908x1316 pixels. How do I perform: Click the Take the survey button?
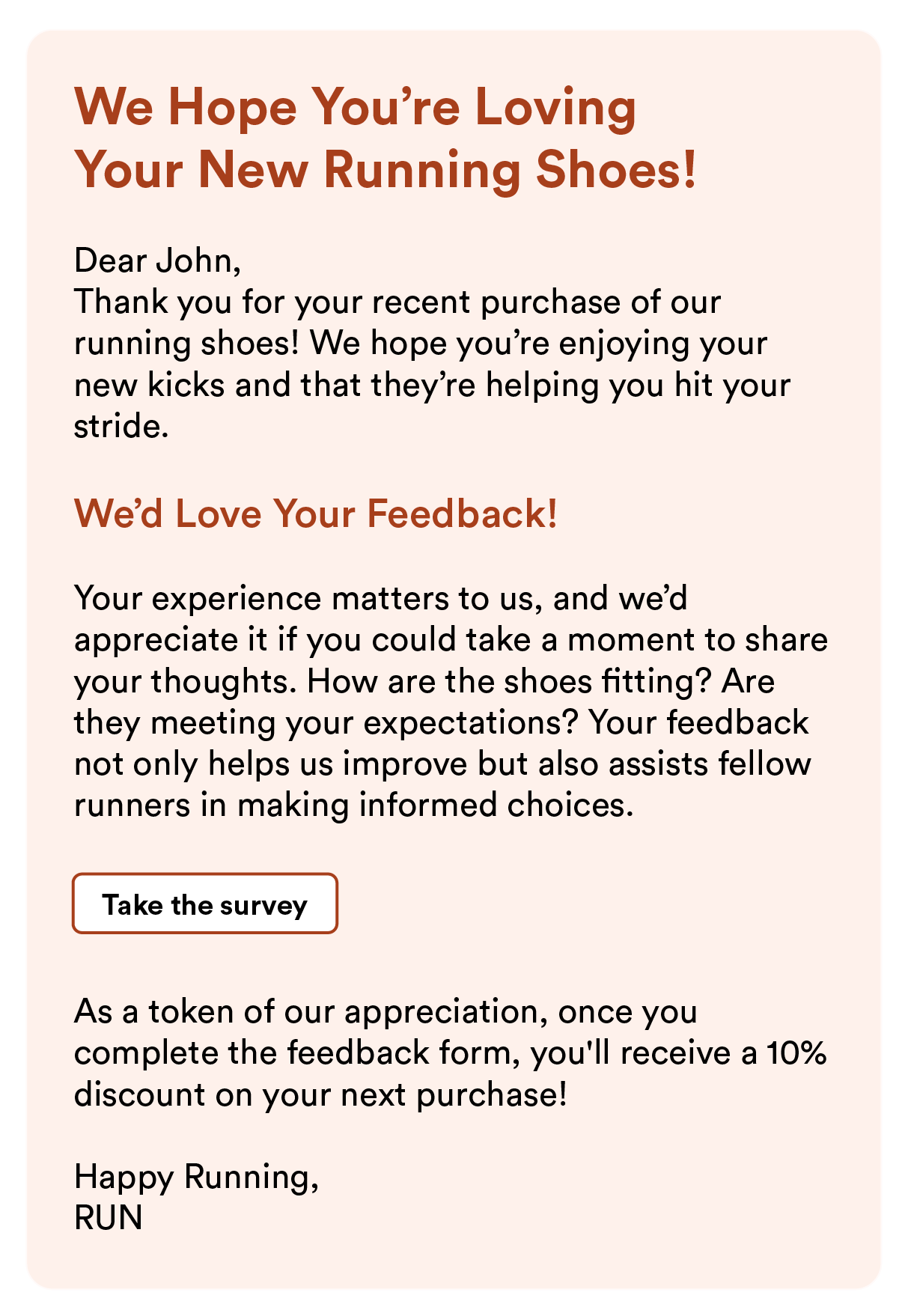click(x=204, y=904)
